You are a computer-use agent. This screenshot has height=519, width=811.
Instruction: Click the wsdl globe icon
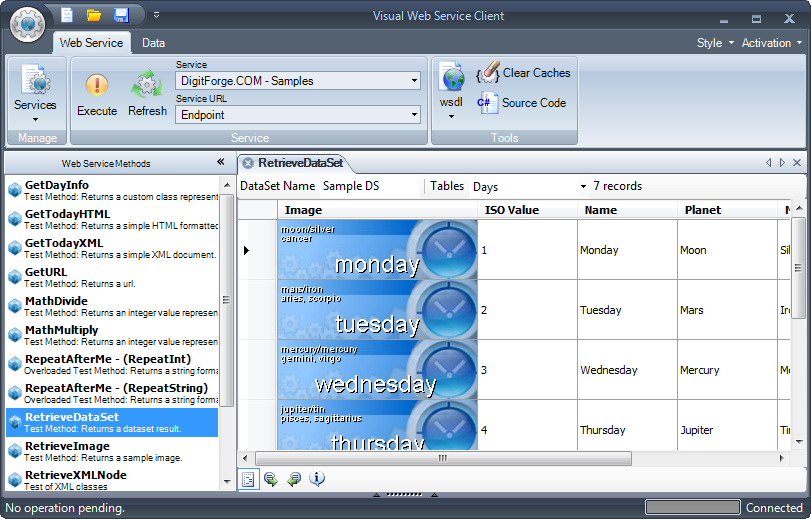[451, 80]
